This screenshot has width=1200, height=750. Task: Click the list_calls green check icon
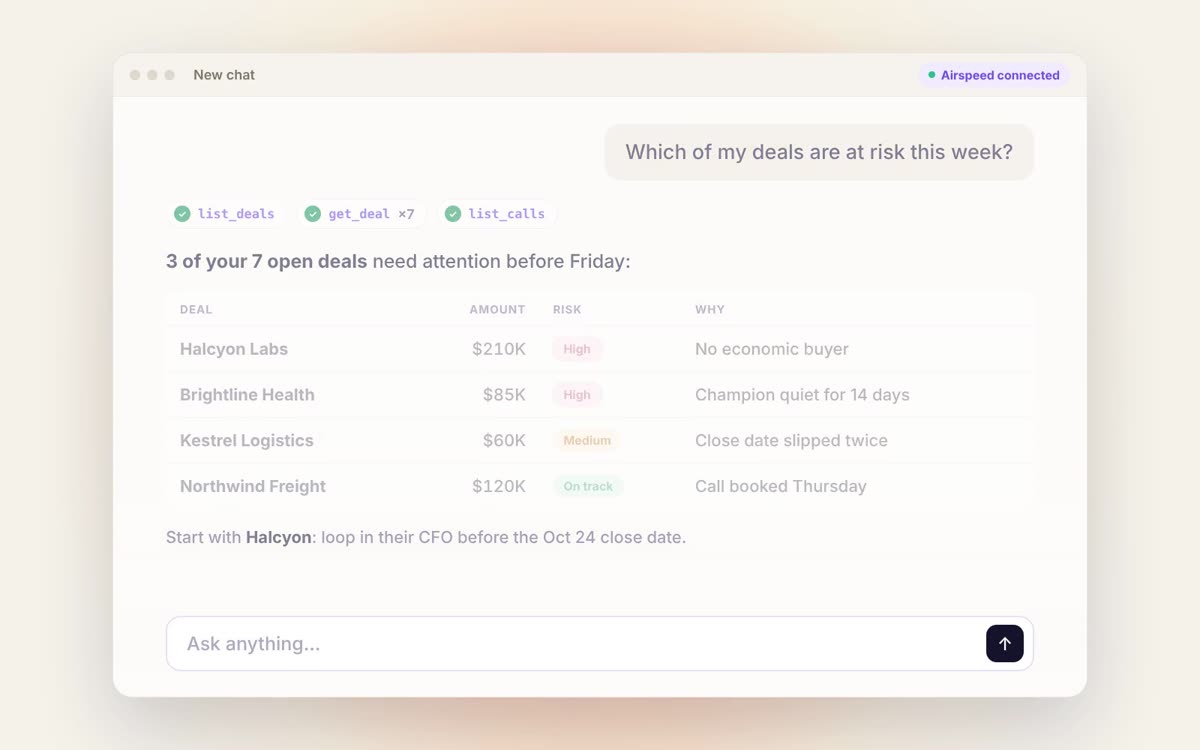pos(453,213)
